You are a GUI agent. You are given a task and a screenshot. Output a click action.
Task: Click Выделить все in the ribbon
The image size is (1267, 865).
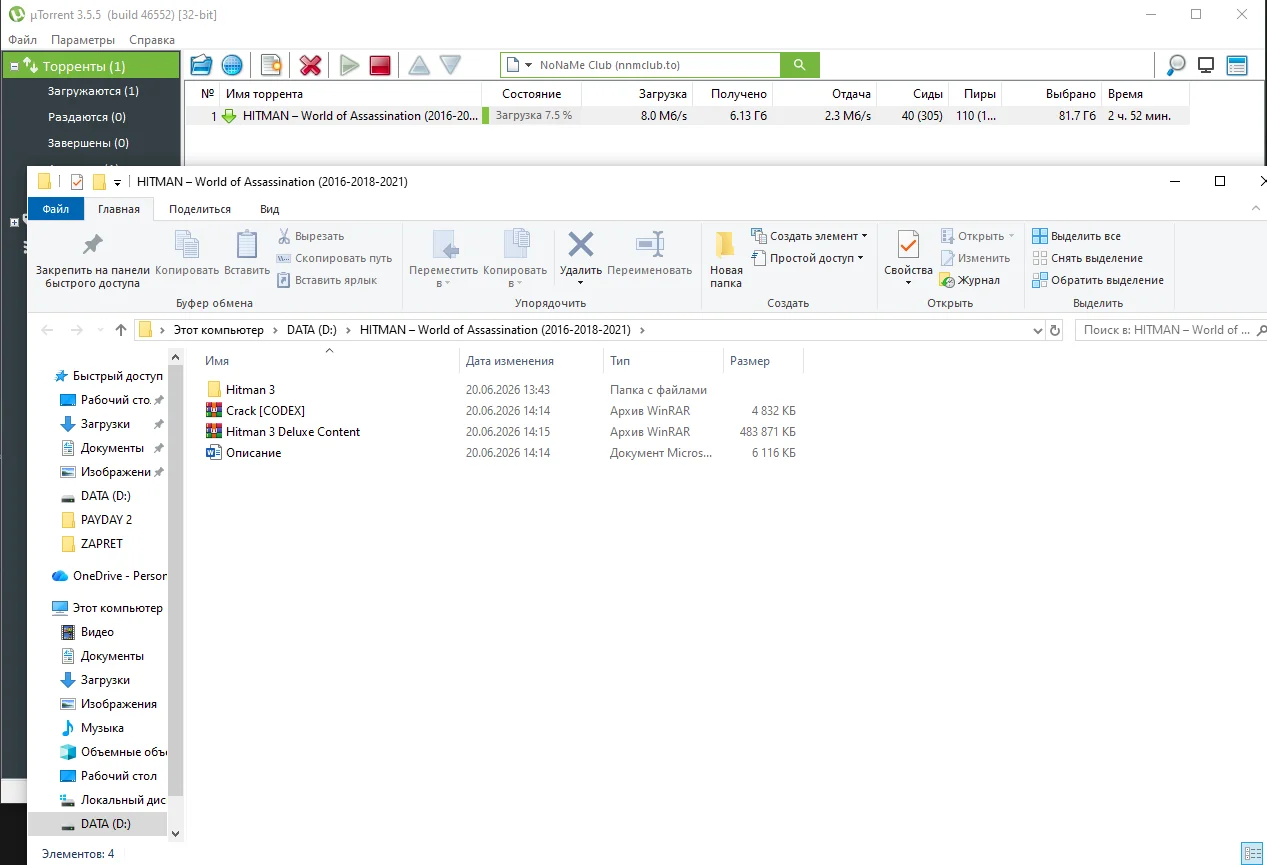1076,236
